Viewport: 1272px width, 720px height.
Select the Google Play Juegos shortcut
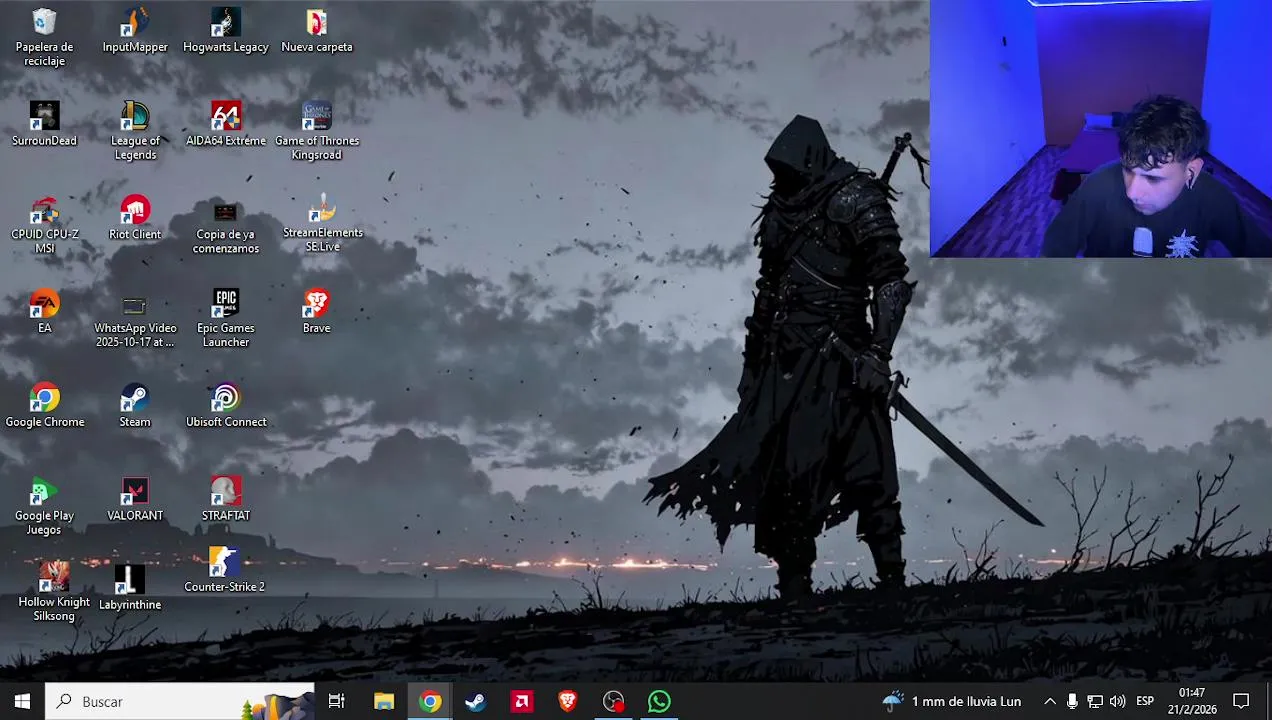pos(44,506)
